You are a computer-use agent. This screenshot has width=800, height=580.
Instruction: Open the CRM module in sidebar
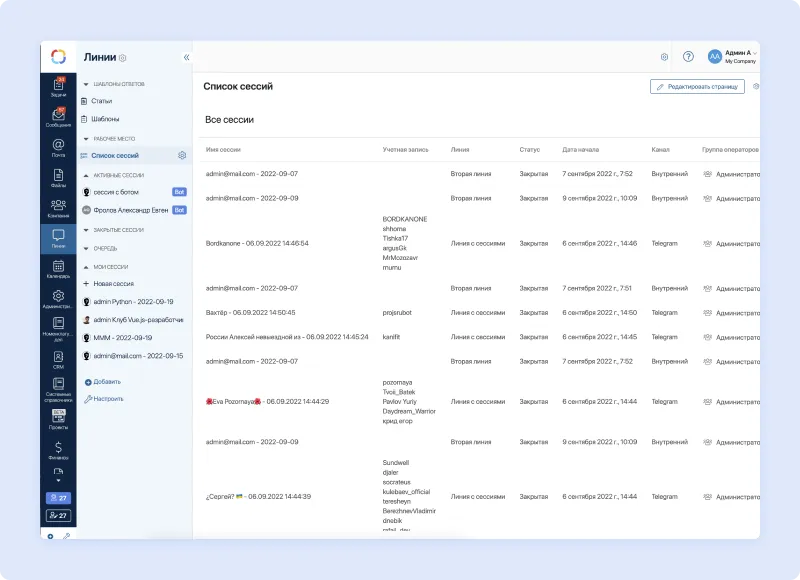pyautogui.click(x=58, y=358)
